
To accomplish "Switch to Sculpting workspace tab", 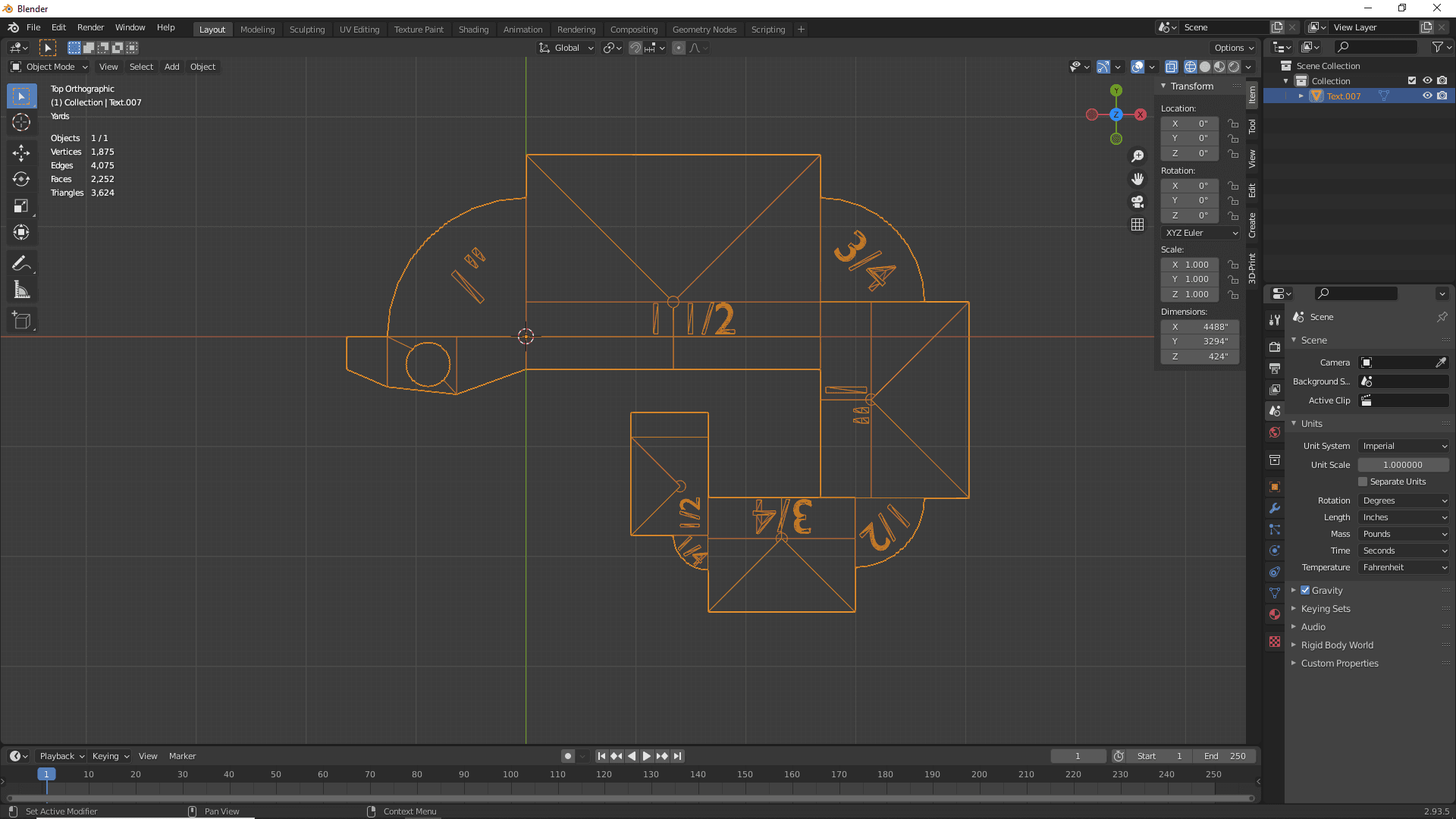I will [307, 30].
